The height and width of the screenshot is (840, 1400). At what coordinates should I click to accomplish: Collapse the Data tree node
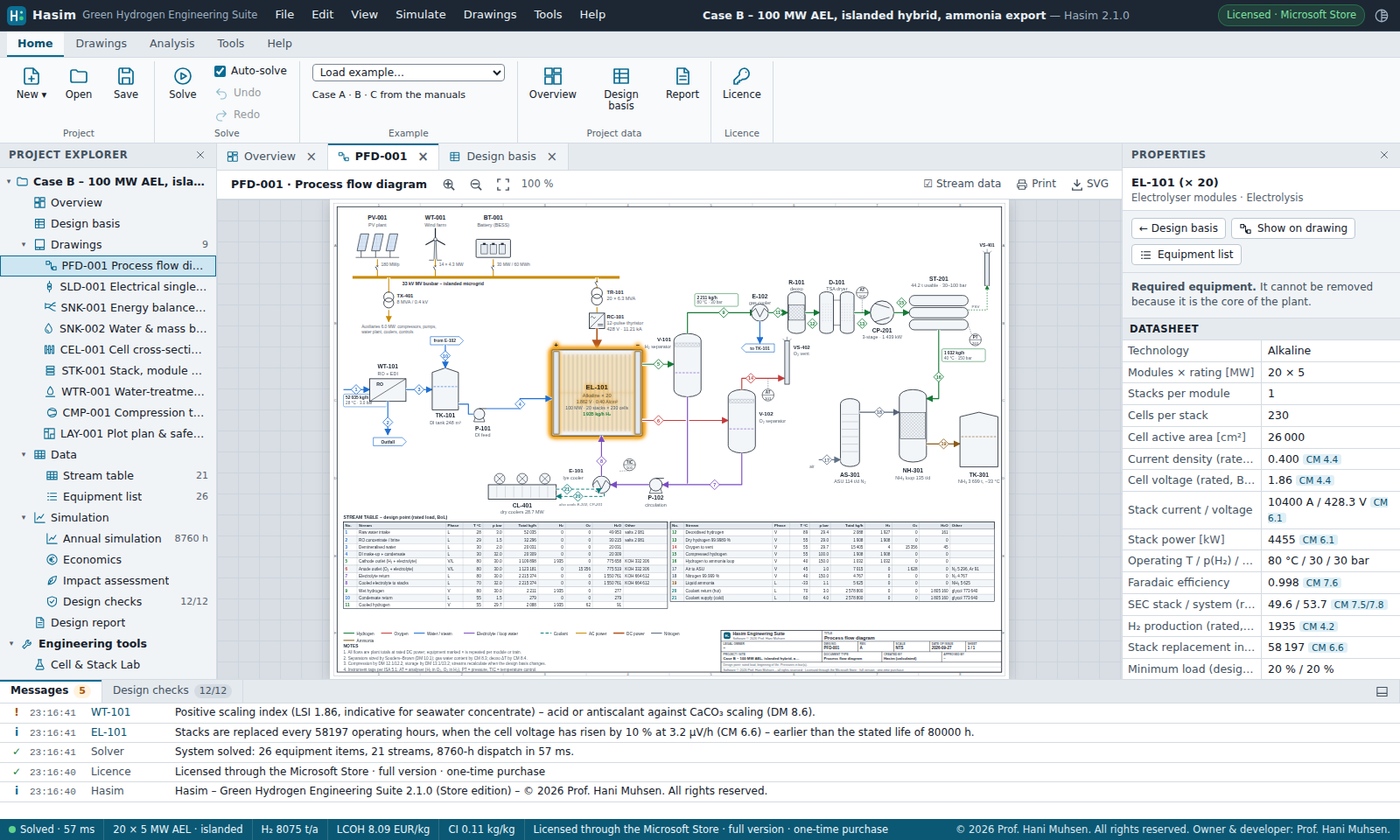[24, 455]
